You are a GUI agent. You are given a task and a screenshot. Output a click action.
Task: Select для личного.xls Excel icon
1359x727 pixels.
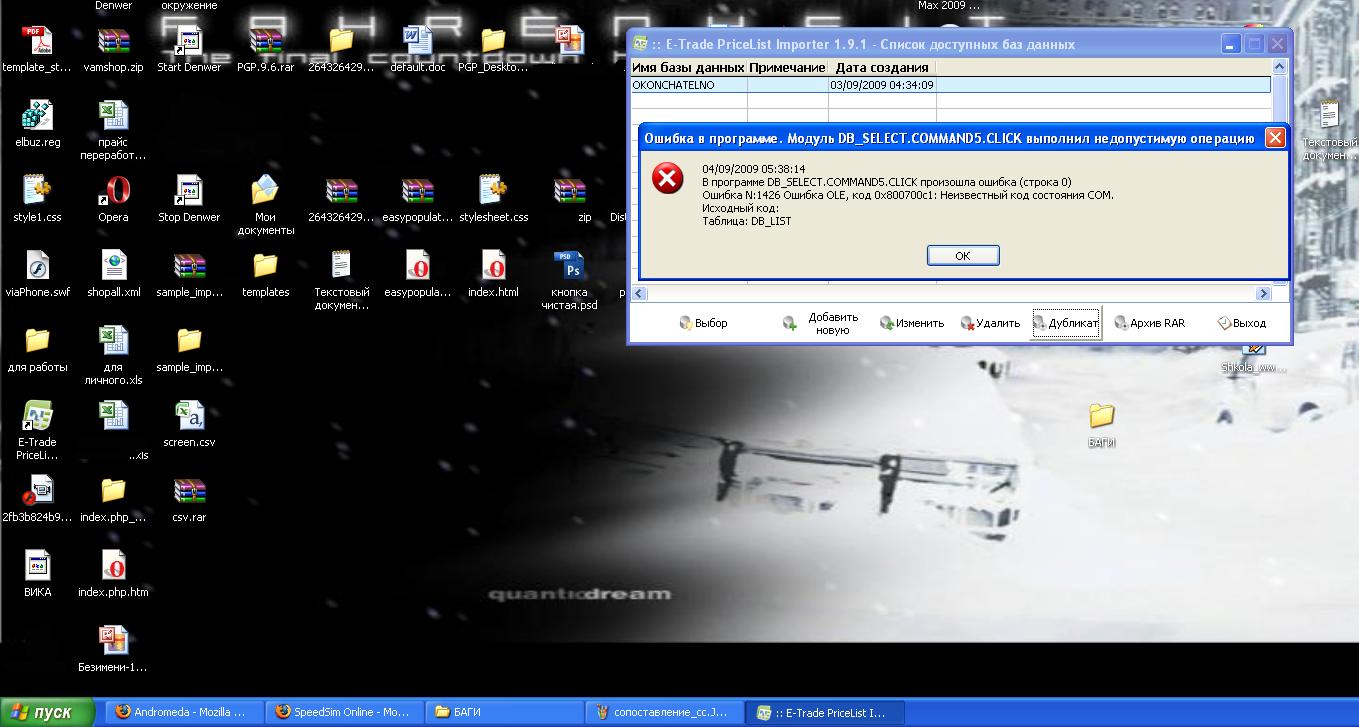[x=113, y=356]
